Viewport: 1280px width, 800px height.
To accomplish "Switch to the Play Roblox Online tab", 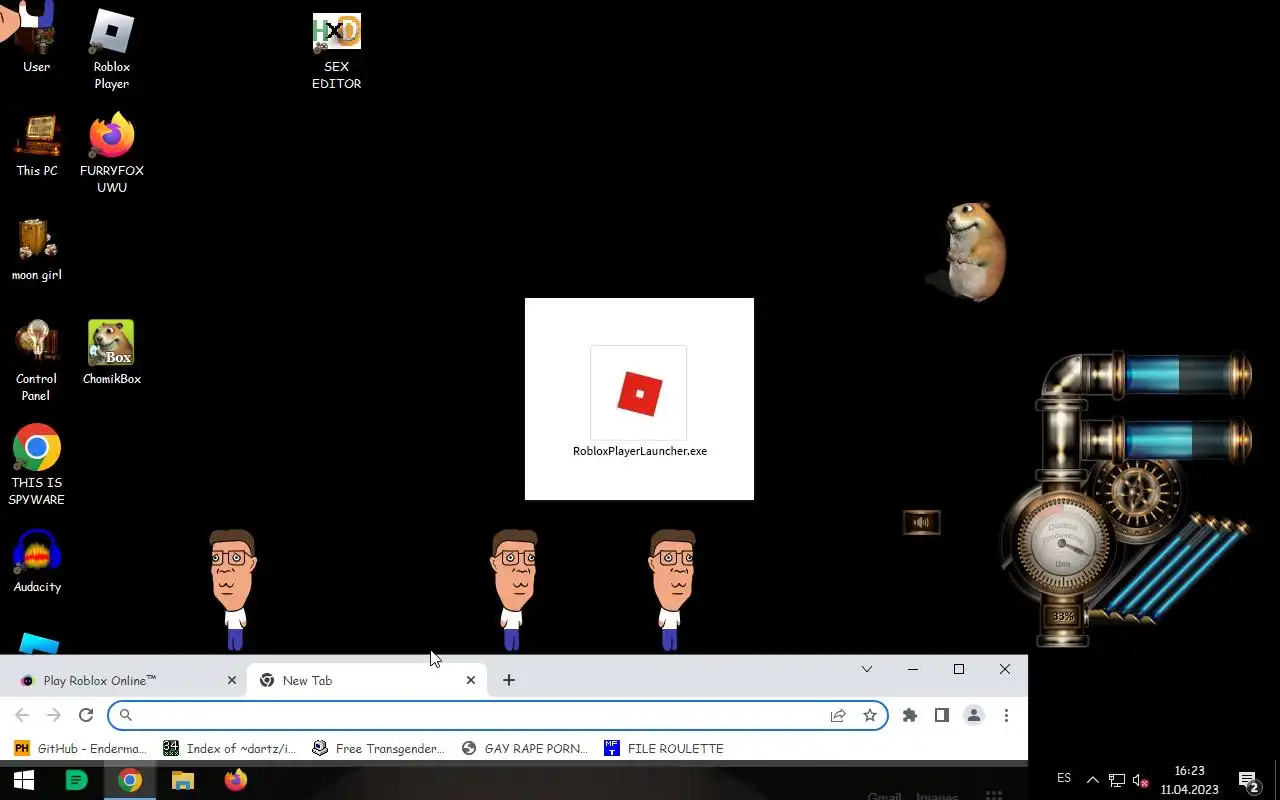I will click(118, 680).
